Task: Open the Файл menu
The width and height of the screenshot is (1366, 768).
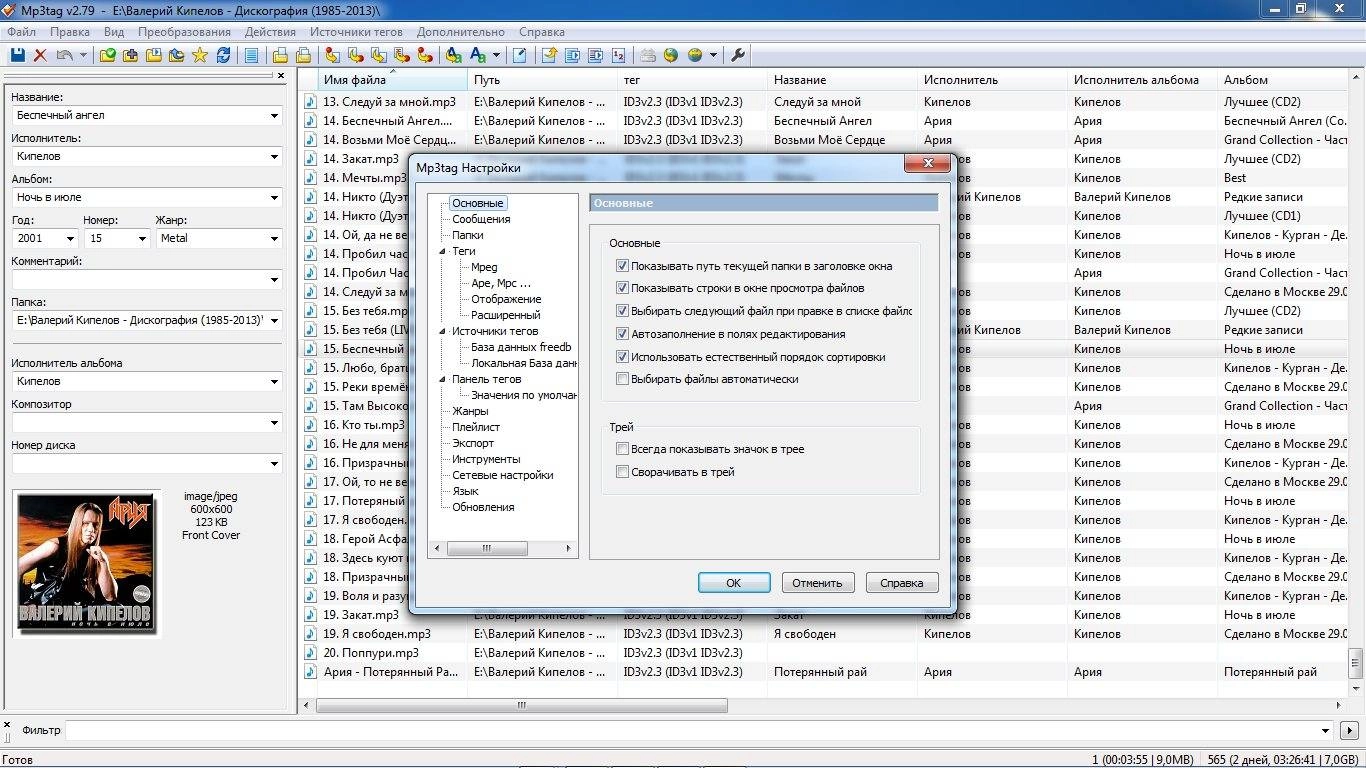Action: [x=21, y=32]
